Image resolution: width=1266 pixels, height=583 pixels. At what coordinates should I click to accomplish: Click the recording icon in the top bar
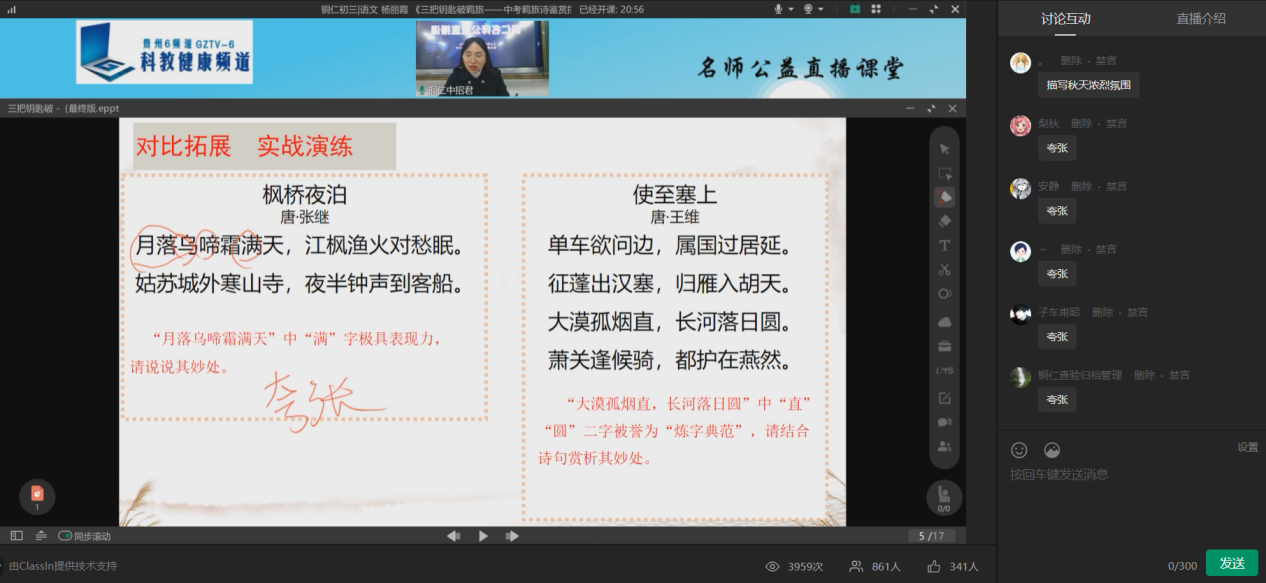coord(855,9)
